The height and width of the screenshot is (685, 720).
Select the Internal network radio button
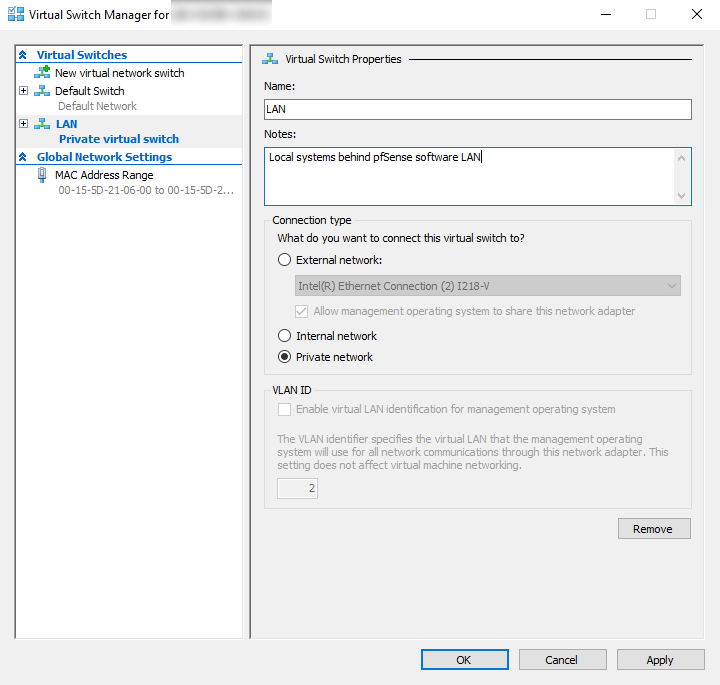pos(285,336)
